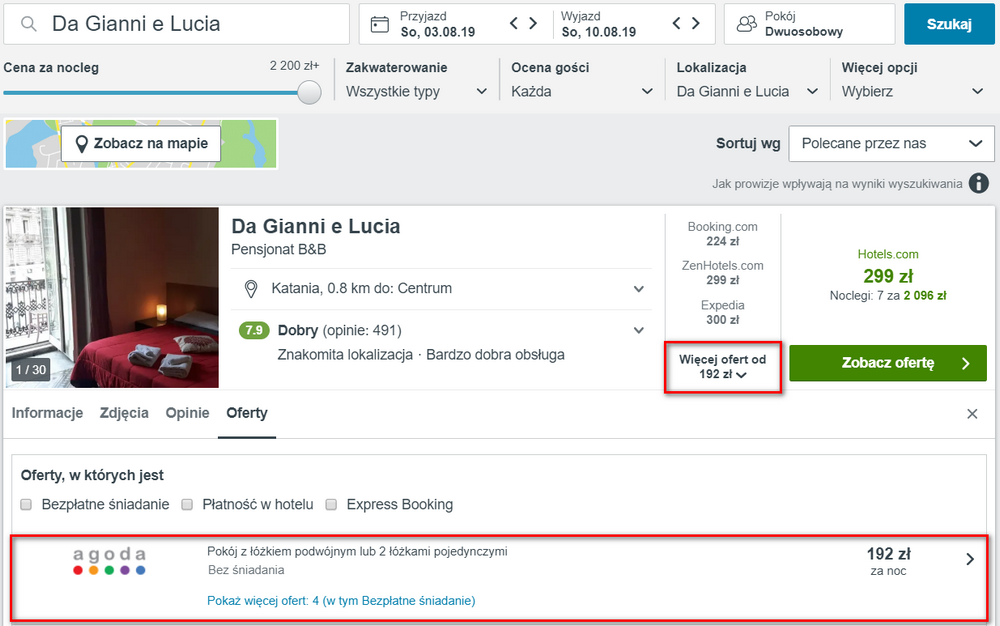The image size is (1000, 626).
Task: Open commission info icon
Action: coord(978,184)
